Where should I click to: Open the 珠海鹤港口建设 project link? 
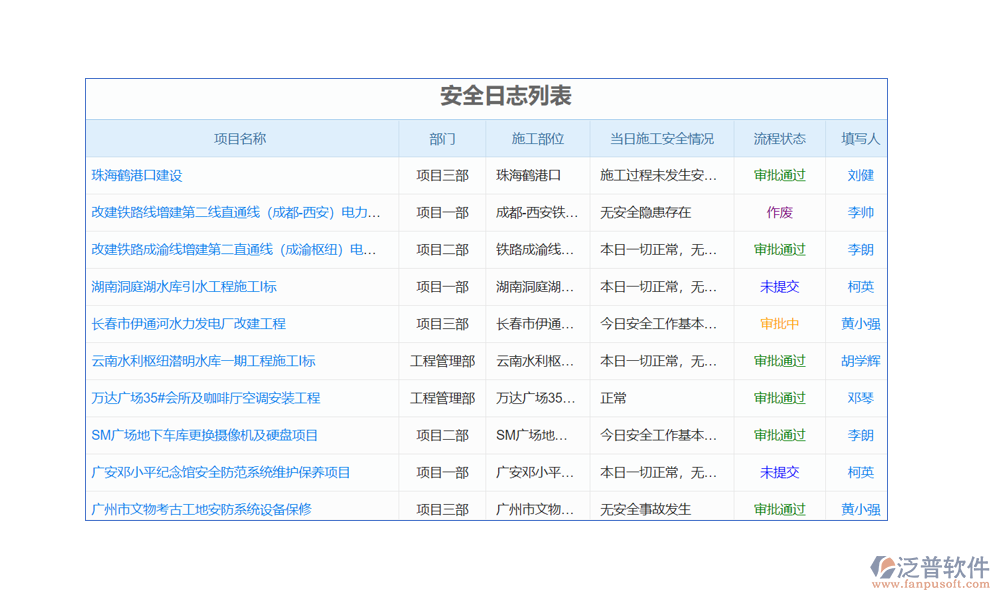click(x=137, y=175)
